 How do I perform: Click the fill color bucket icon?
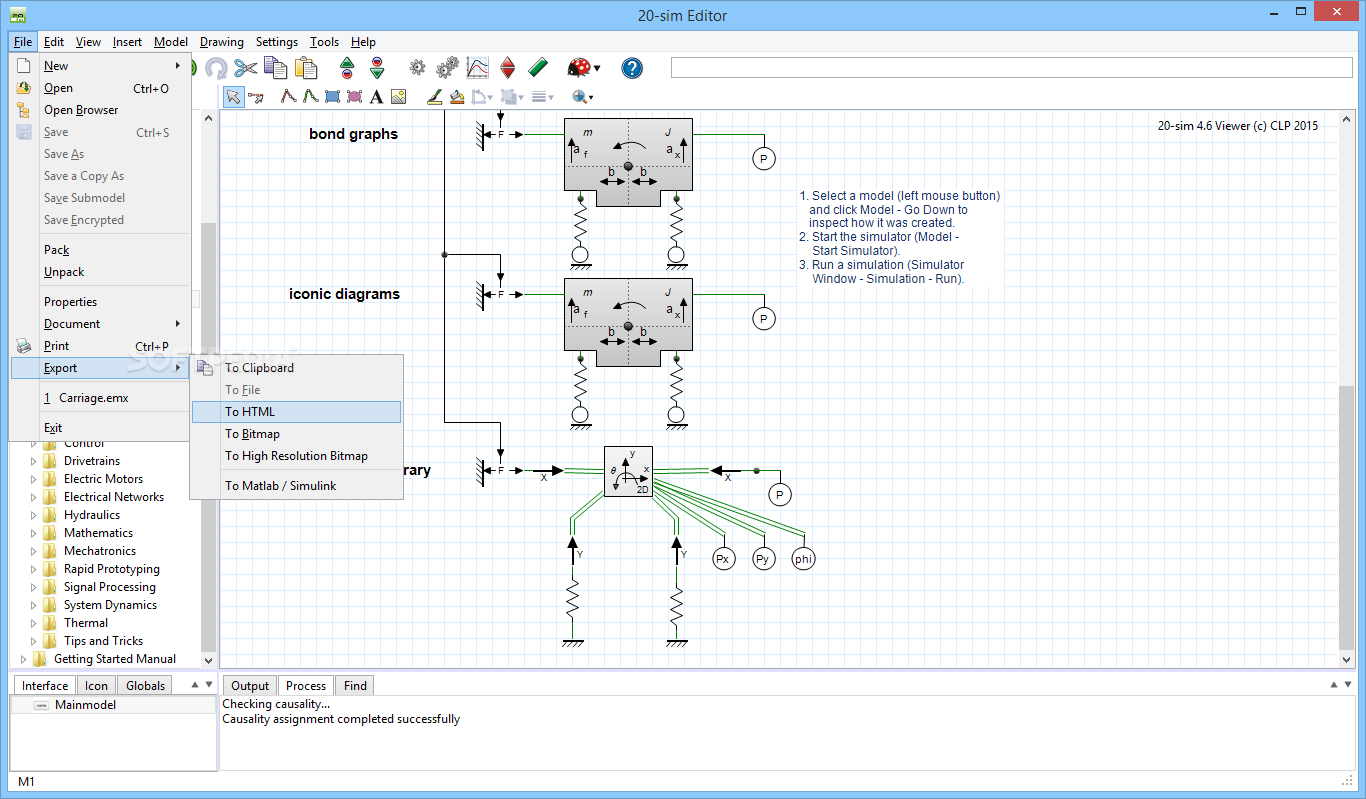pos(457,97)
